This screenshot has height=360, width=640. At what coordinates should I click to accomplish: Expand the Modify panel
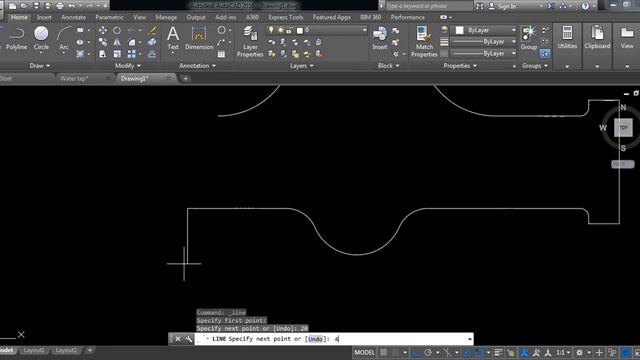click(128, 66)
